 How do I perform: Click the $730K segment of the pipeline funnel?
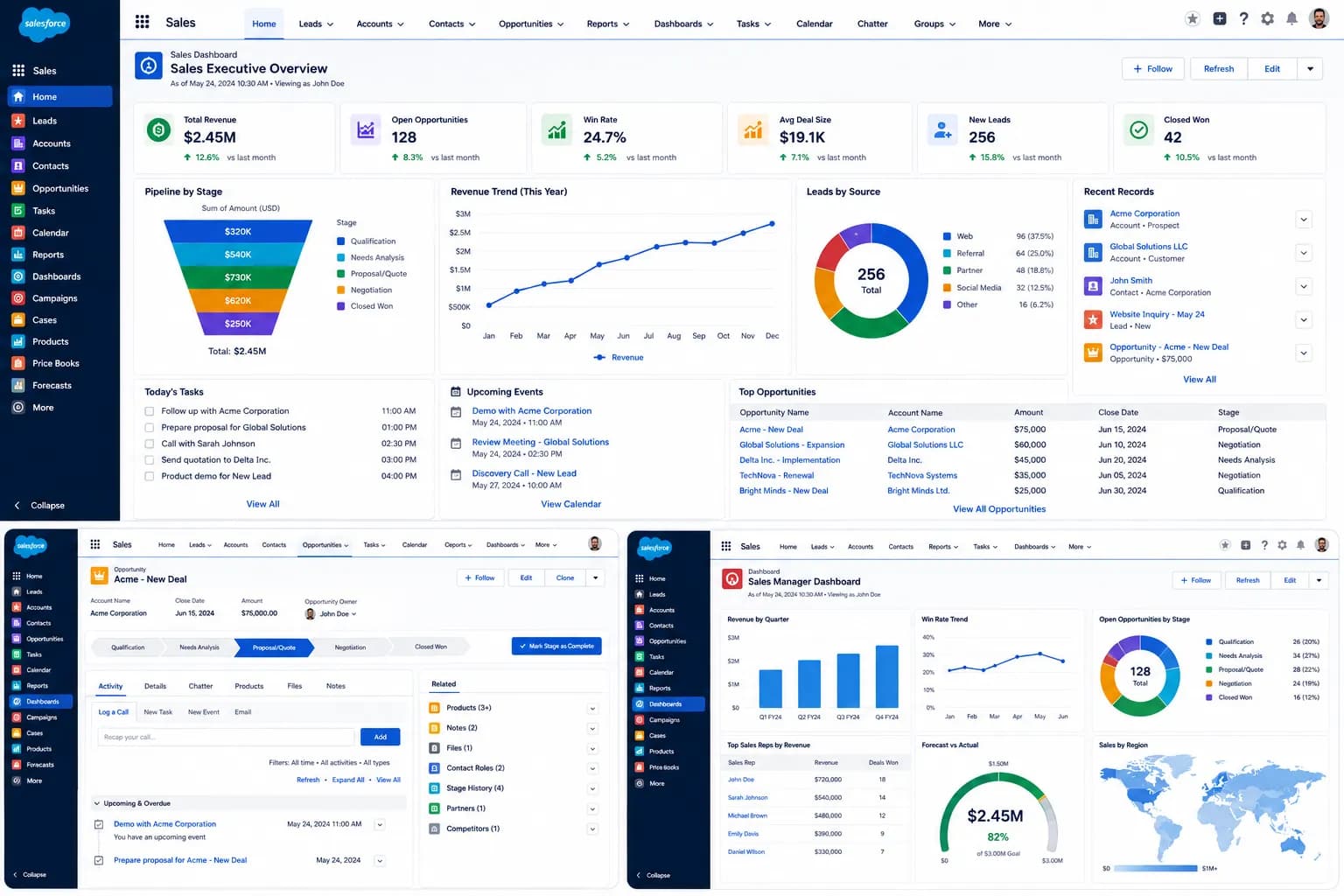[x=238, y=277]
